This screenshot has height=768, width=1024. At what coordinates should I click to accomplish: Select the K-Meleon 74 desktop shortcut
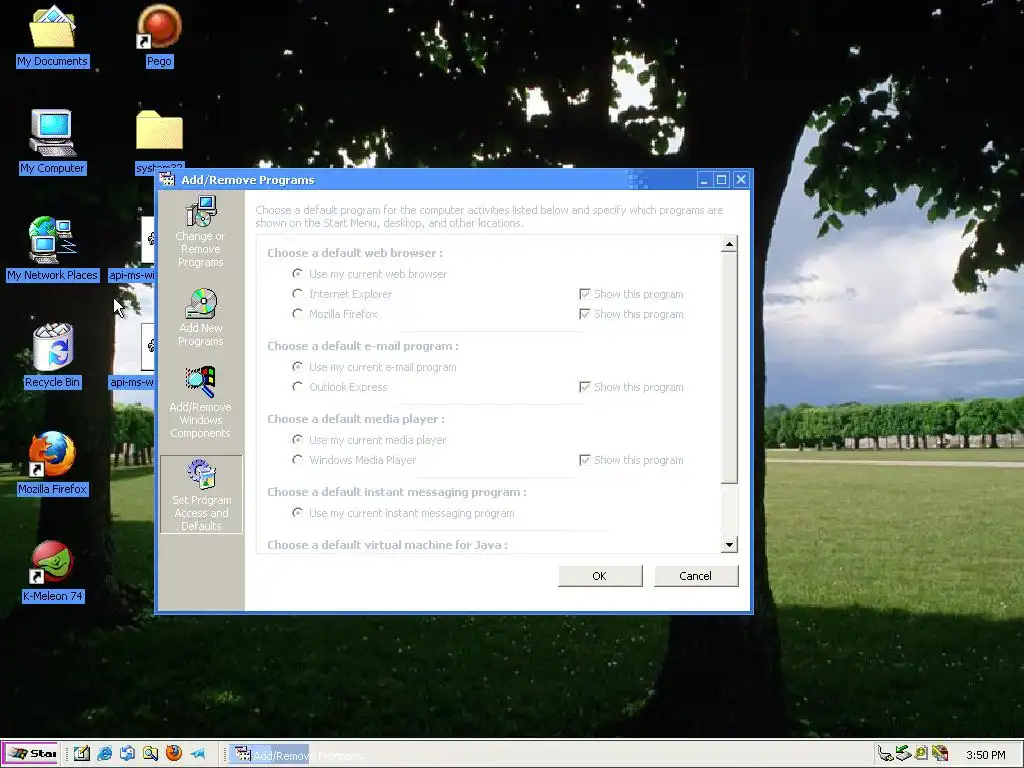click(52, 571)
